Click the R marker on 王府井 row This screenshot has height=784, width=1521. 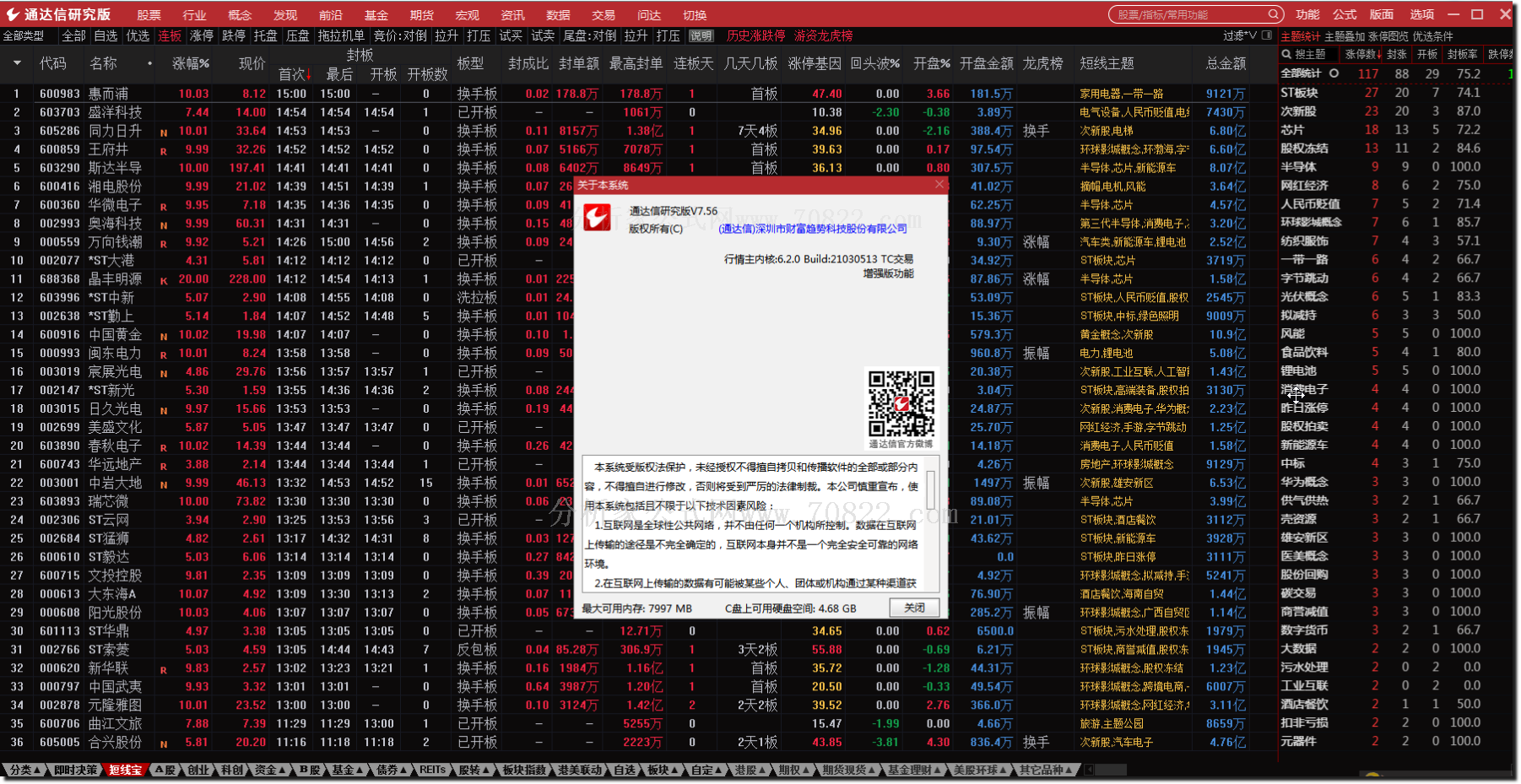coord(164,151)
